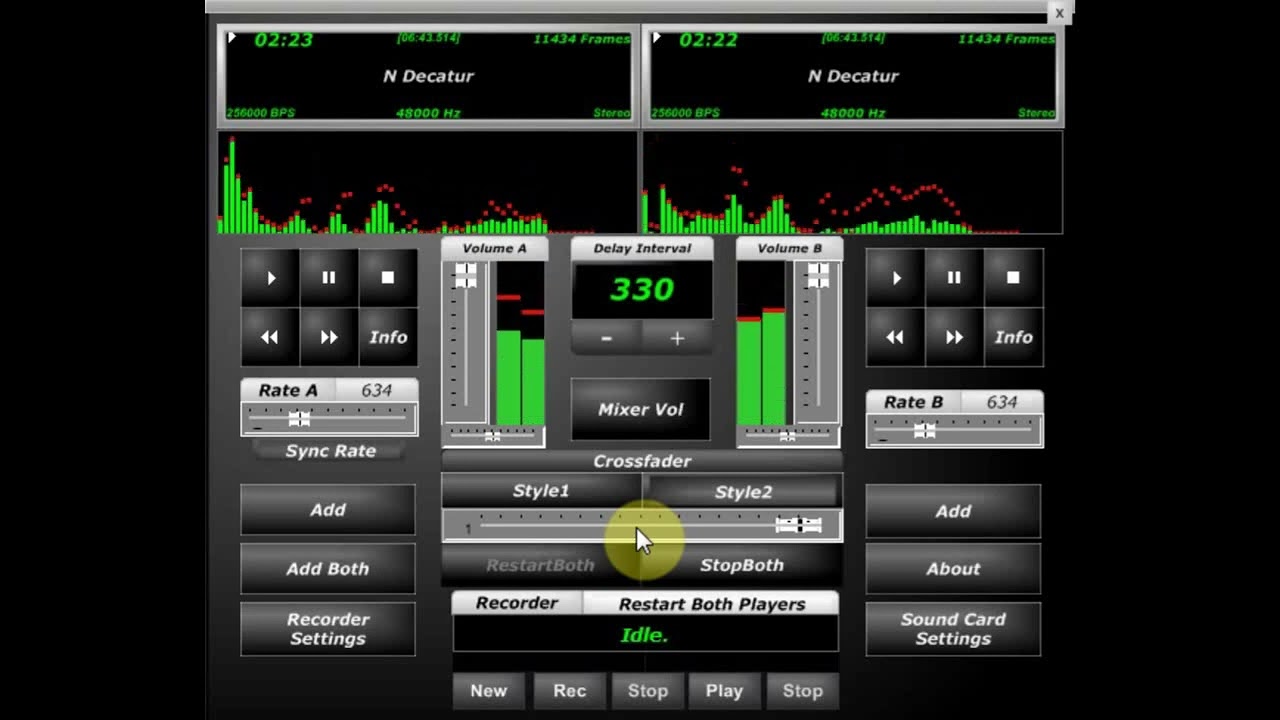The width and height of the screenshot is (1280, 720).
Task: Select crossfader Style1
Action: tap(541, 491)
